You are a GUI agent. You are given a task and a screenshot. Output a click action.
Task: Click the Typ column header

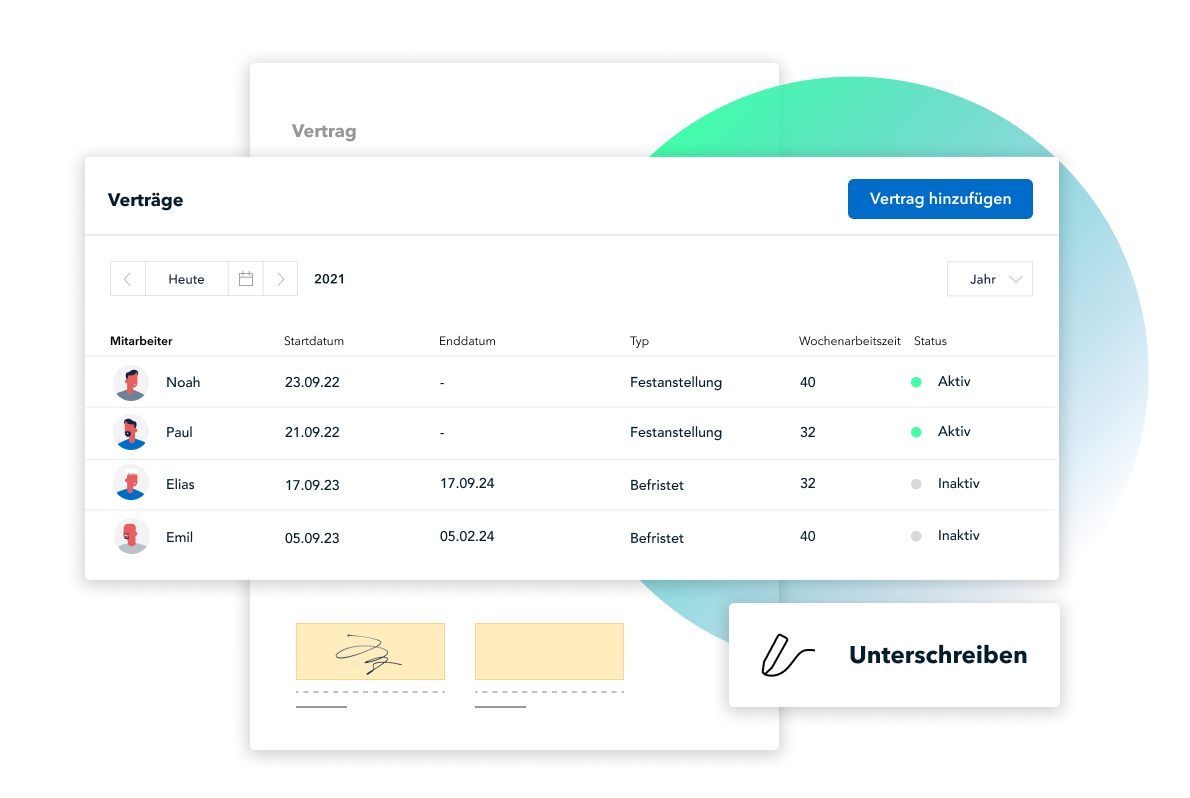639,341
